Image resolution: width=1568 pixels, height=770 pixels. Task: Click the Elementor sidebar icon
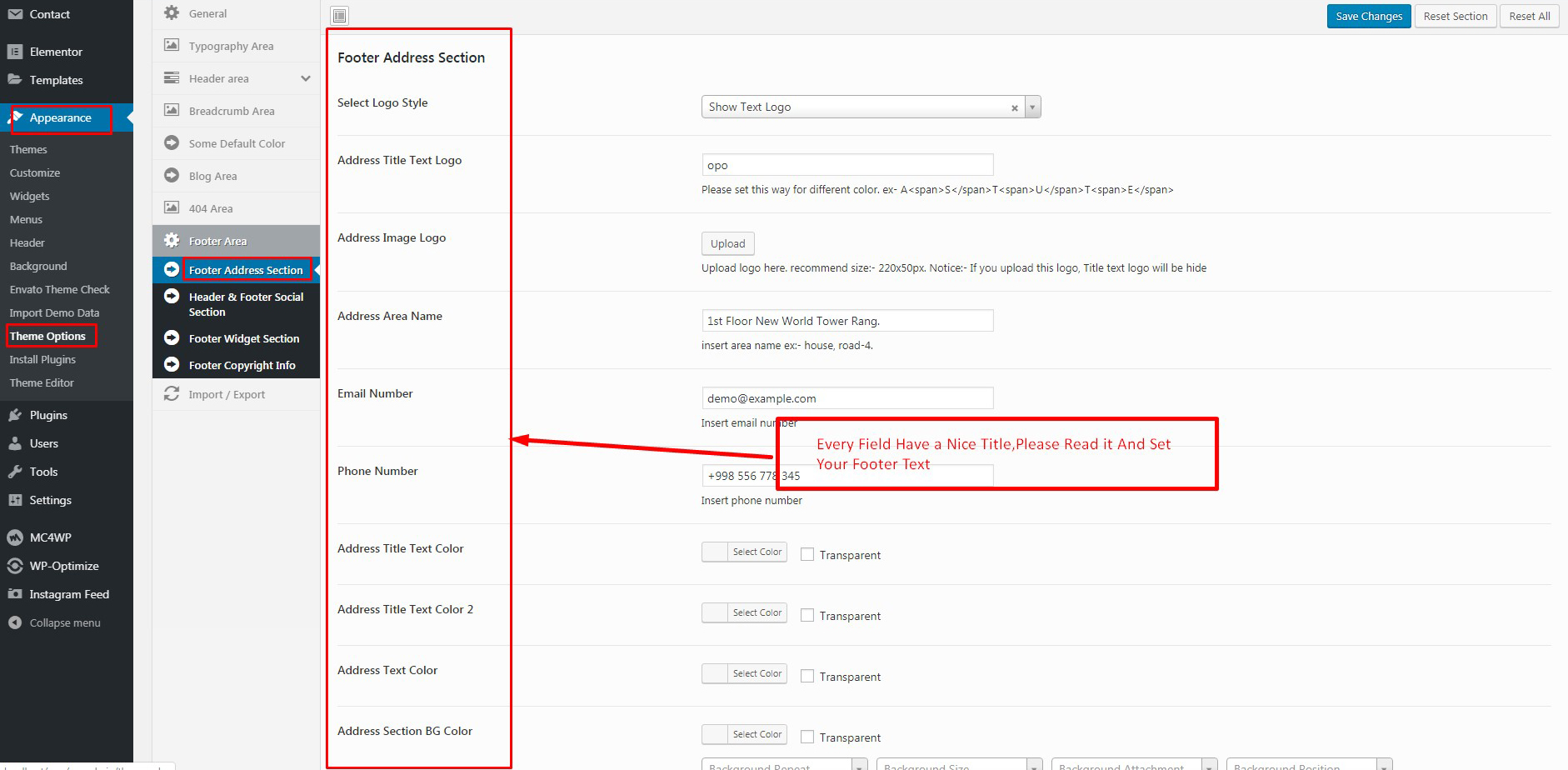click(15, 52)
